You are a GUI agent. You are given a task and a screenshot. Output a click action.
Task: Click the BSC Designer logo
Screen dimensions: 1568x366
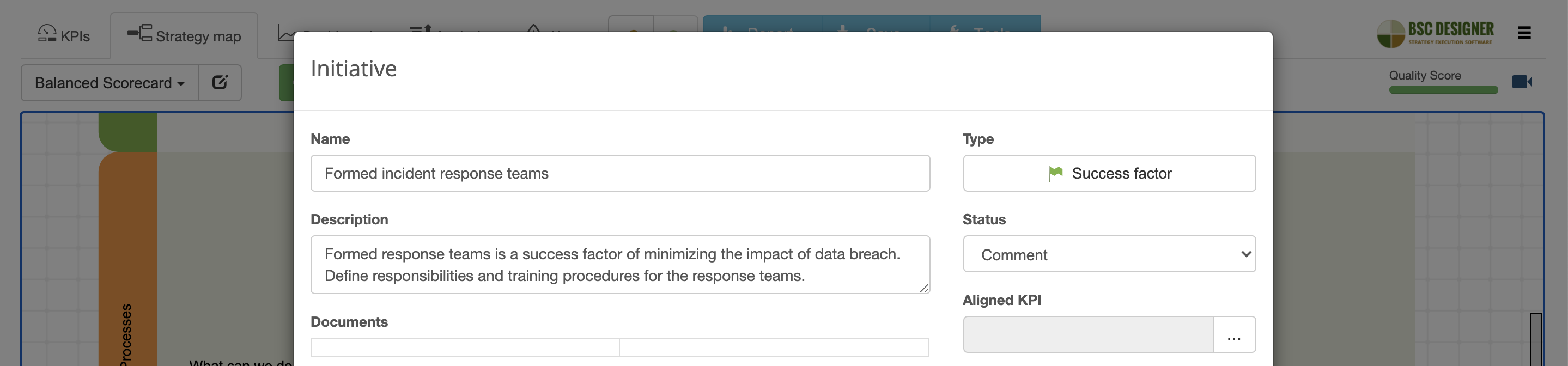1435,33
